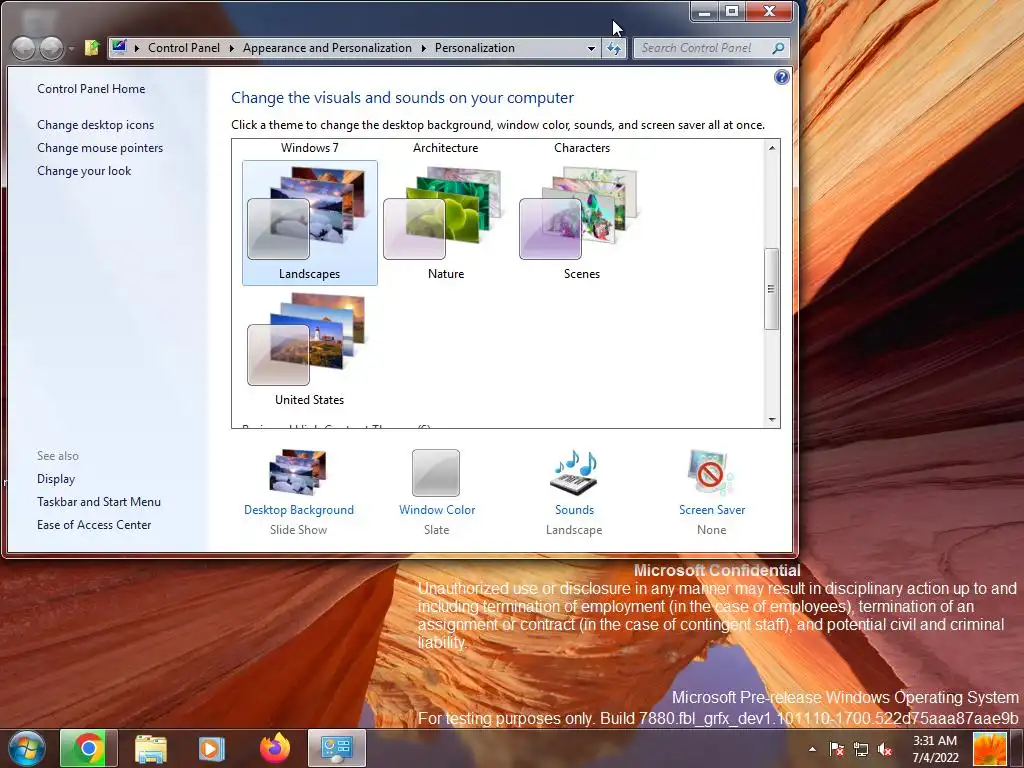Launch Firefox from taskbar

(275, 748)
